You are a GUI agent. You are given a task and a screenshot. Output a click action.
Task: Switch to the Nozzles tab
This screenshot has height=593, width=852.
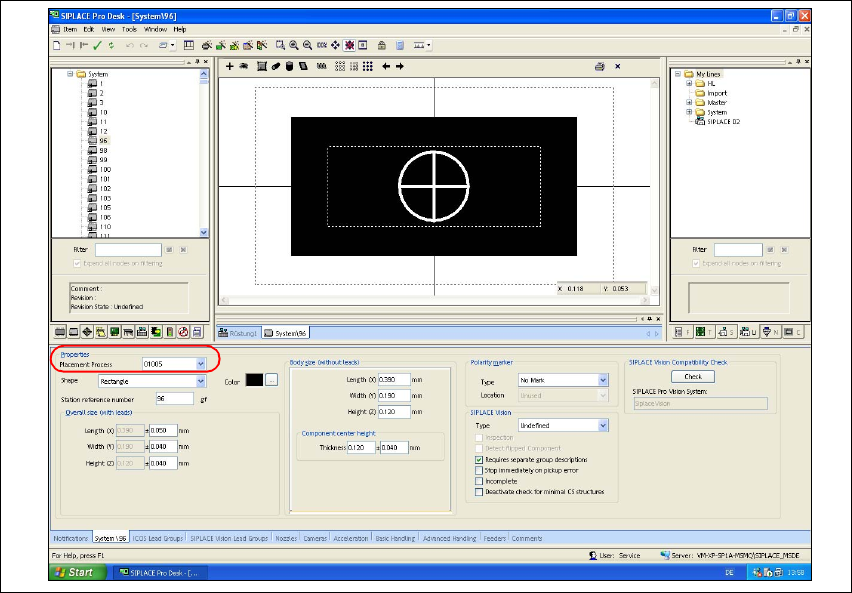point(286,538)
